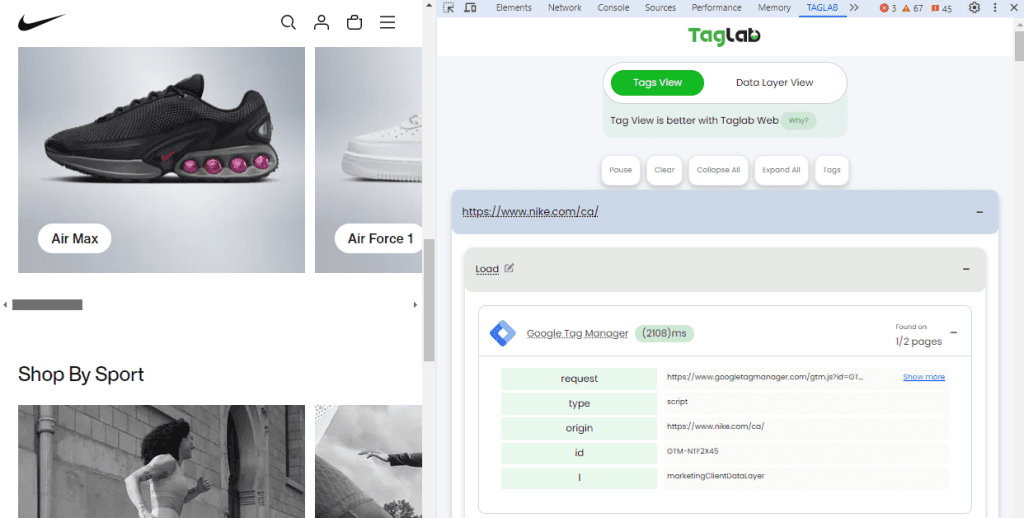This screenshot has width=1024, height=518.
Task: Click the carousel scroll right arrow
Action: (x=415, y=304)
